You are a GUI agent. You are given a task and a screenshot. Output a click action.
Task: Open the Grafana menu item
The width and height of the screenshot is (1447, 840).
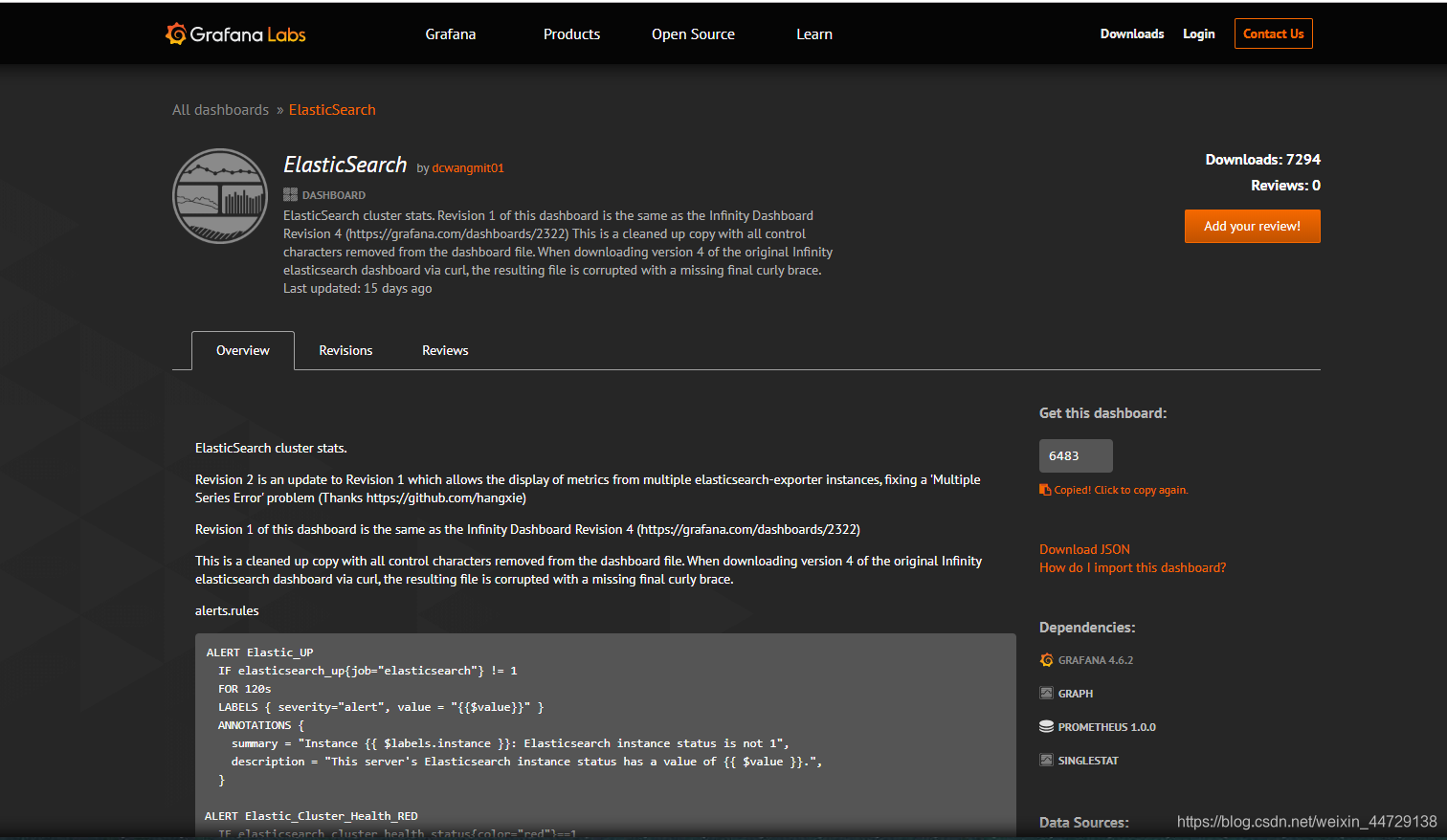(451, 34)
